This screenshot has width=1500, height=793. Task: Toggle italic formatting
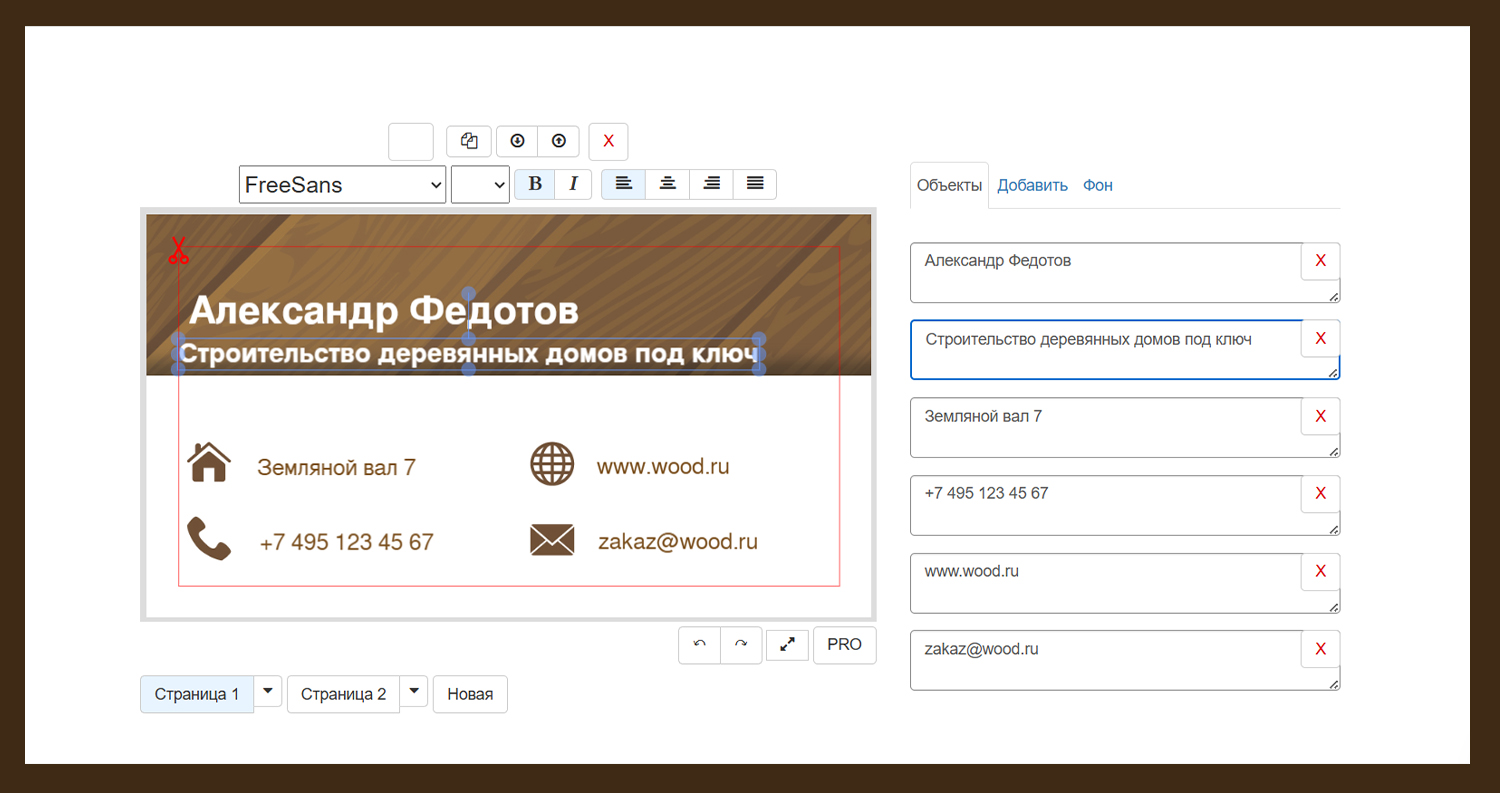(x=573, y=184)
